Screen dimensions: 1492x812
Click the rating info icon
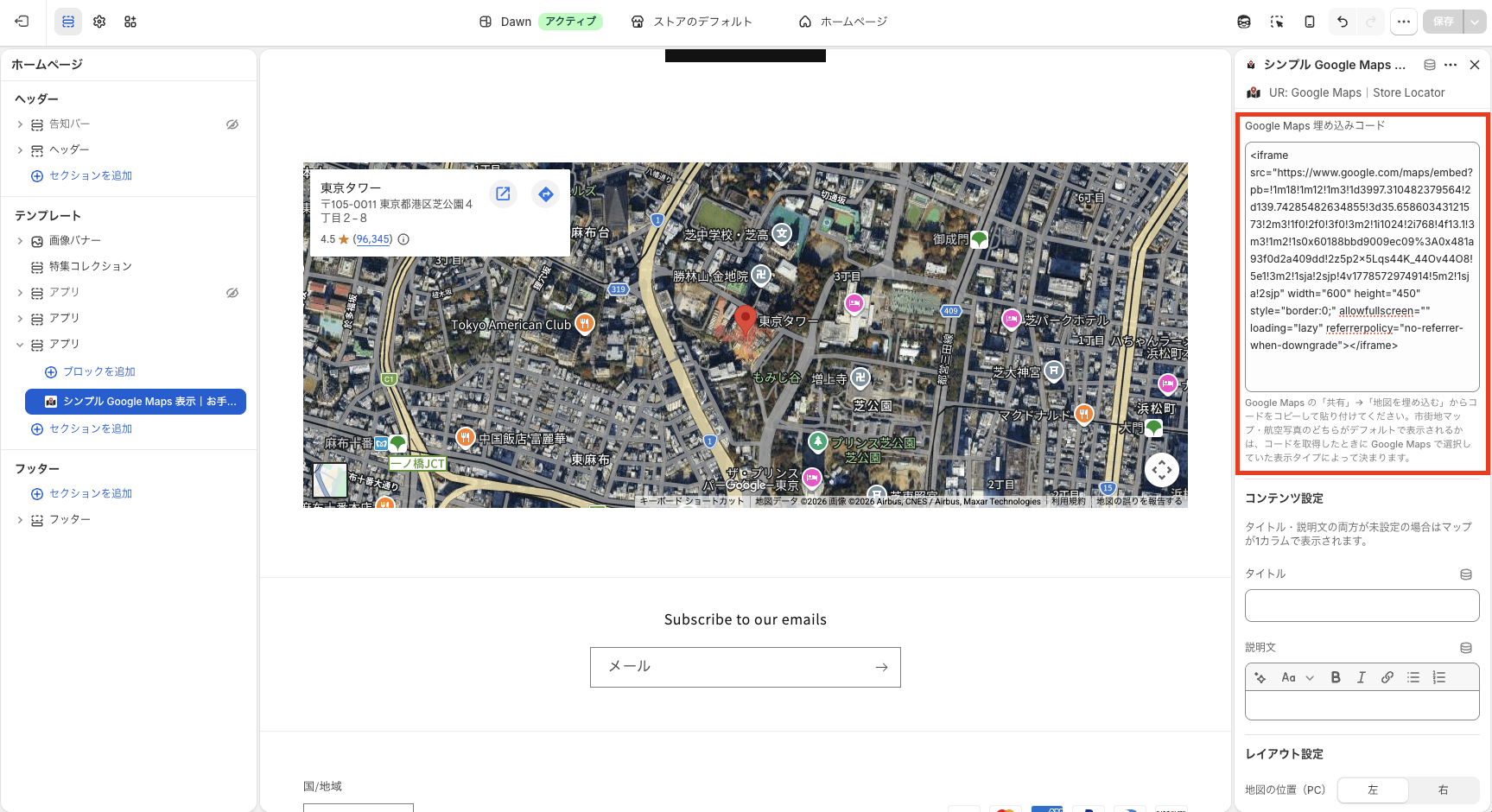coord(403,239)
